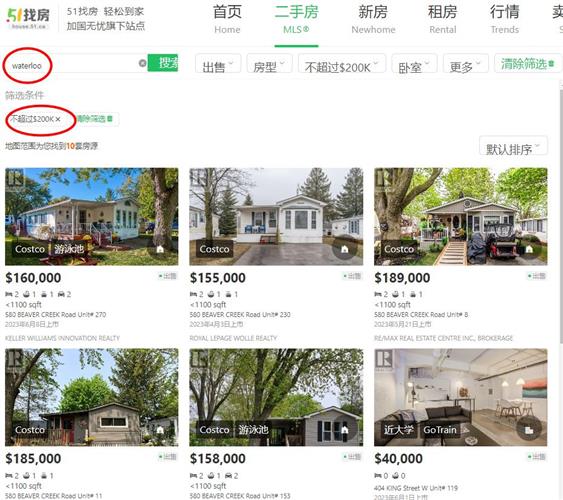Open the 出售 dropdown filter

(218, 64)
